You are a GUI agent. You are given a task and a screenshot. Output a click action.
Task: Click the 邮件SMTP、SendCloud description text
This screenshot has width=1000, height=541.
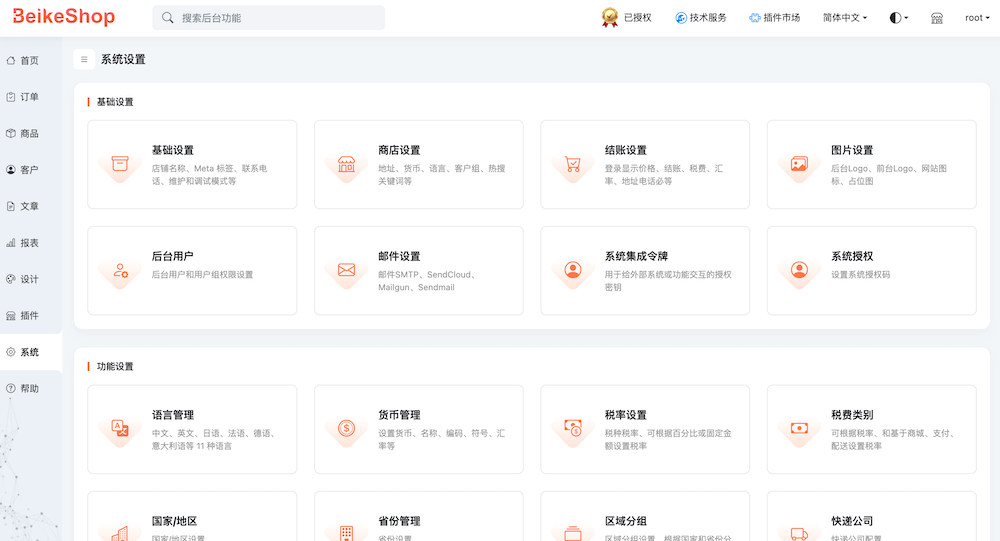427,281
